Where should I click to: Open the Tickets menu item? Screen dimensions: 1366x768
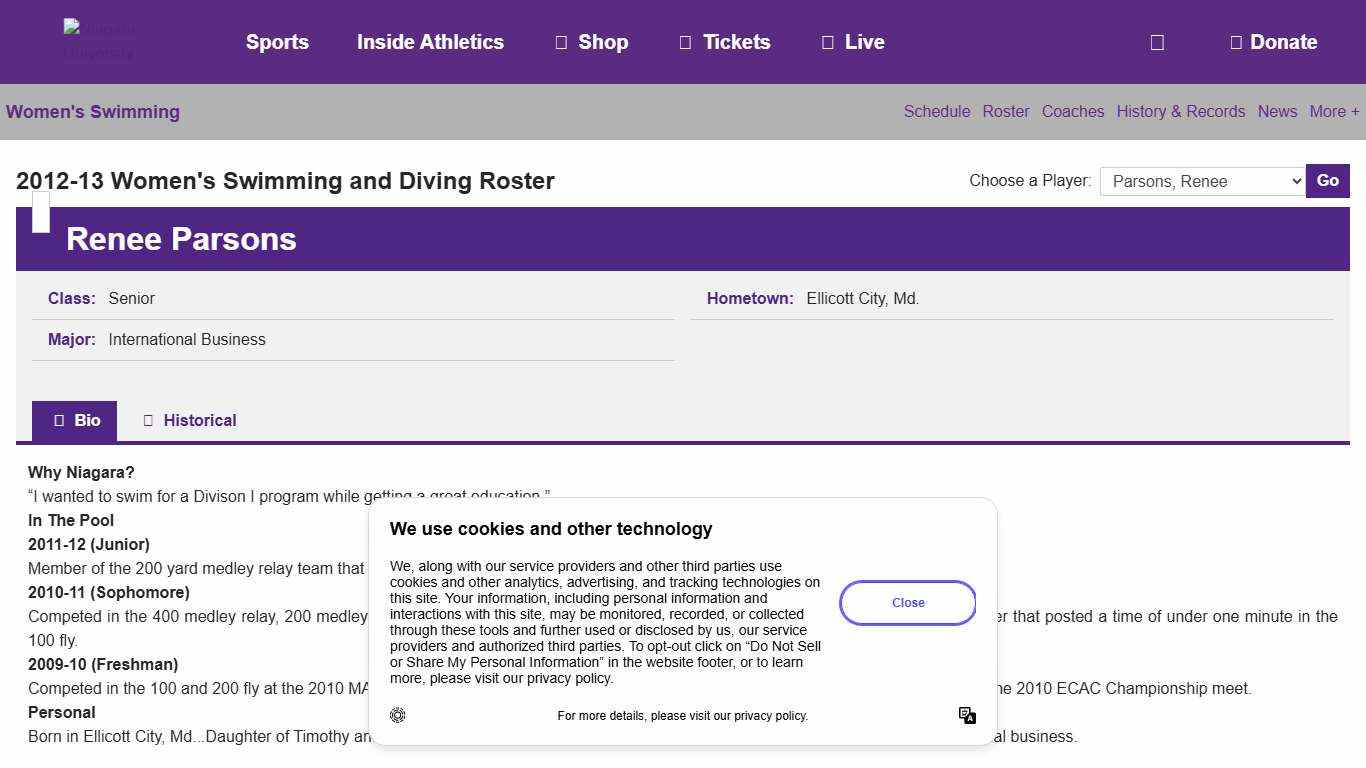725,42
